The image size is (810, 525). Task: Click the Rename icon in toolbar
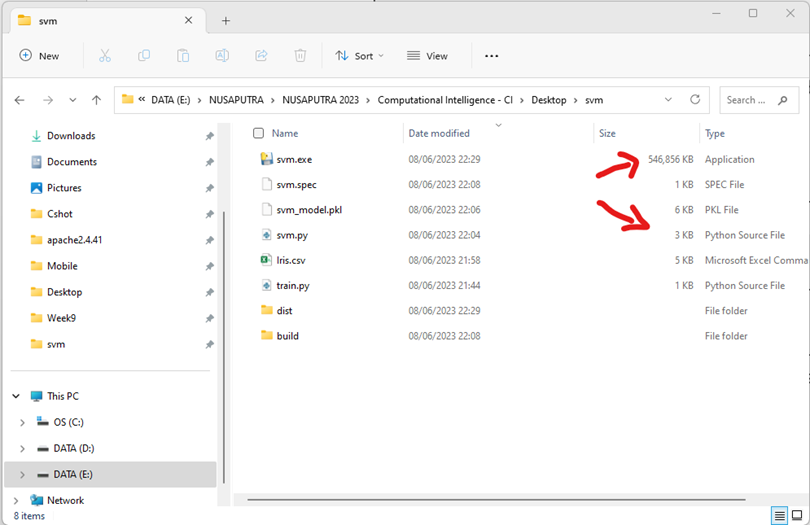coord(222,56)
